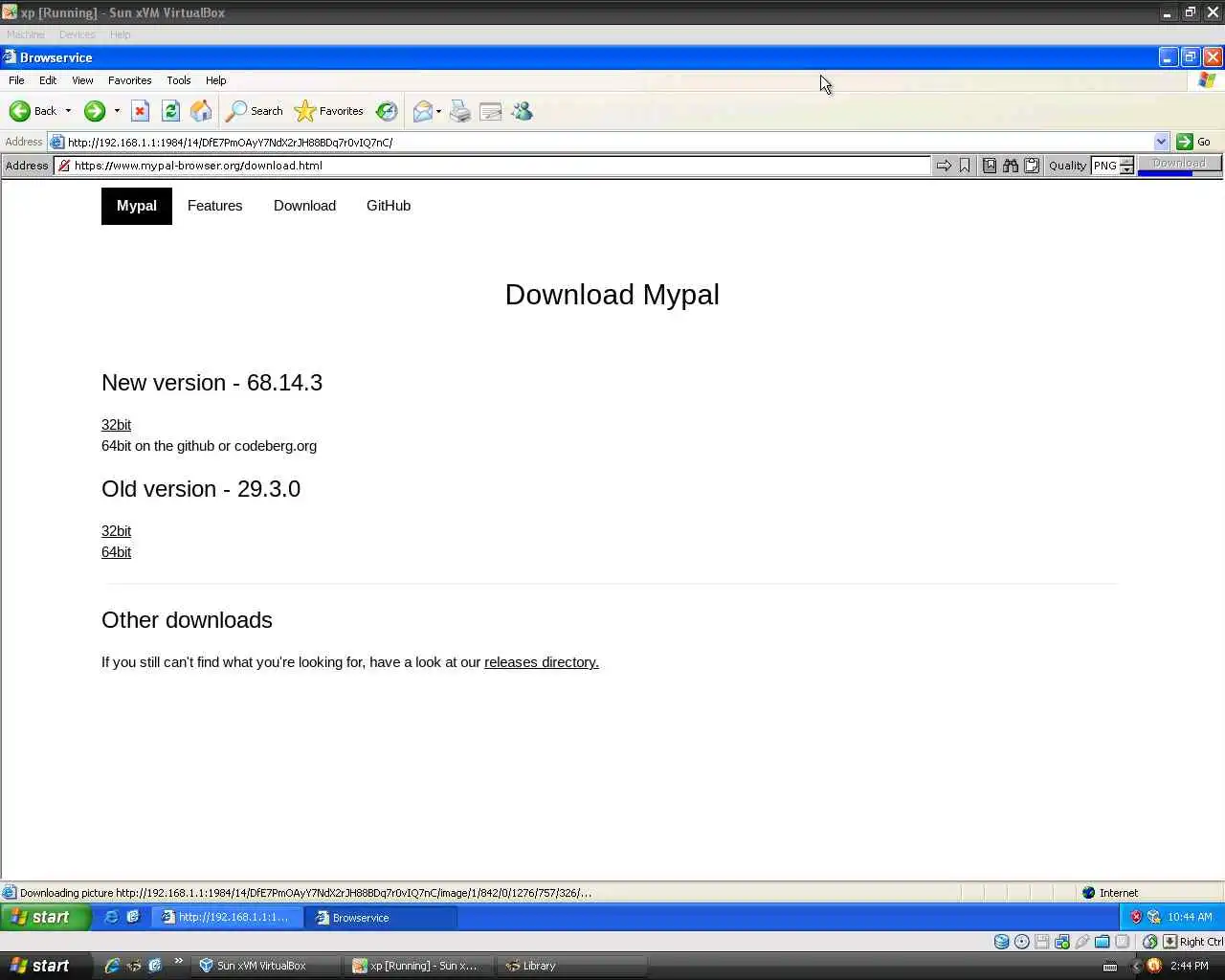The height and width of the screenshot is (980, 1225).
Task: Open the Features page link
Action: (x=214, y=206)
